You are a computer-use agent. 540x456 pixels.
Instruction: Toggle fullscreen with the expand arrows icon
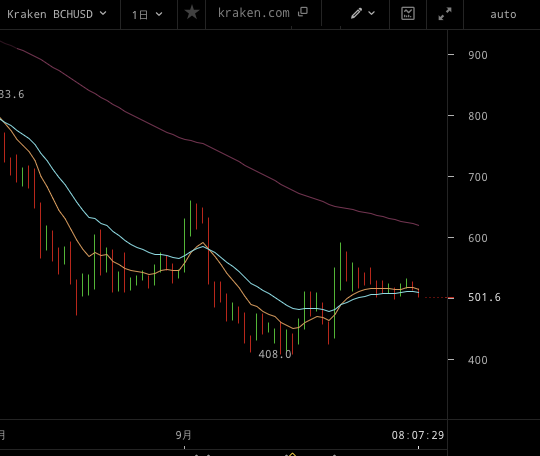tap(445, 14)
